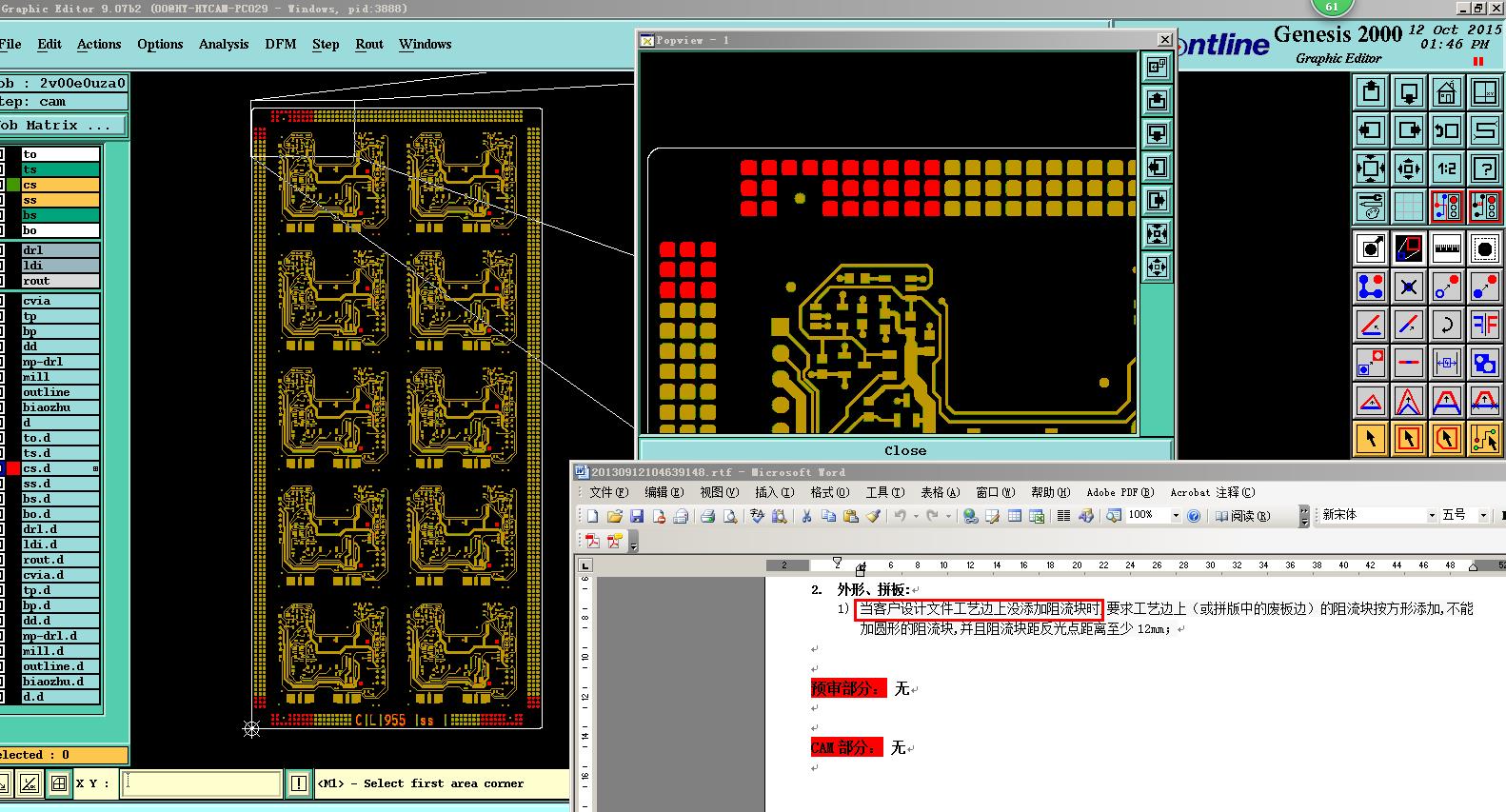Toggle the checkbox beside layer mill
This screenshot has height=812, width=1506.
2,377
